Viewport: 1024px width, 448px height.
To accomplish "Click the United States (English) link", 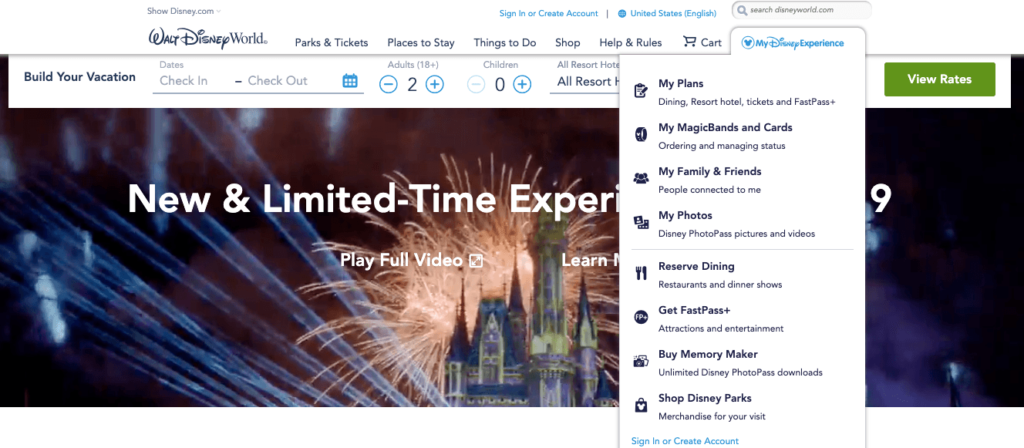I will click(673, 13).
